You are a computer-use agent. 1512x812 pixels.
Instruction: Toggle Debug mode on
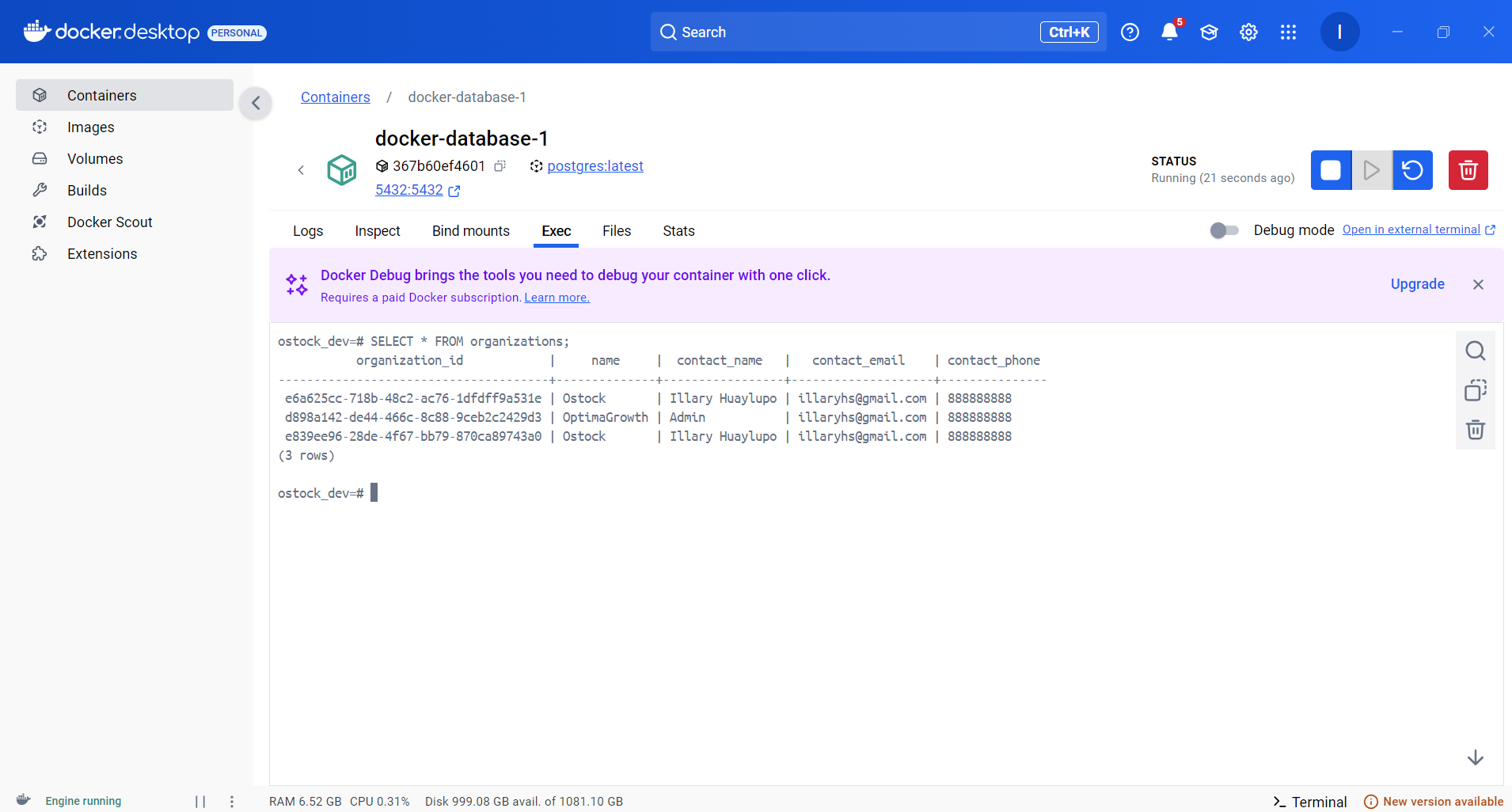tap(1224, 230)
